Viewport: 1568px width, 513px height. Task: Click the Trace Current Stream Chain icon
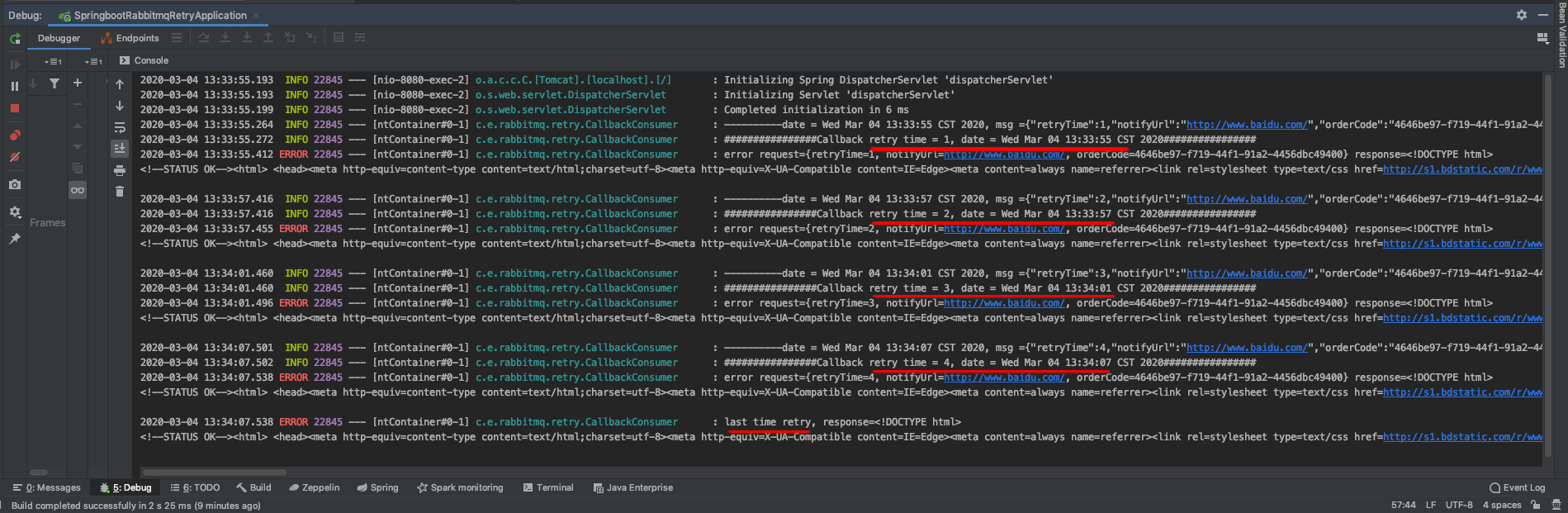coord(360,37)
